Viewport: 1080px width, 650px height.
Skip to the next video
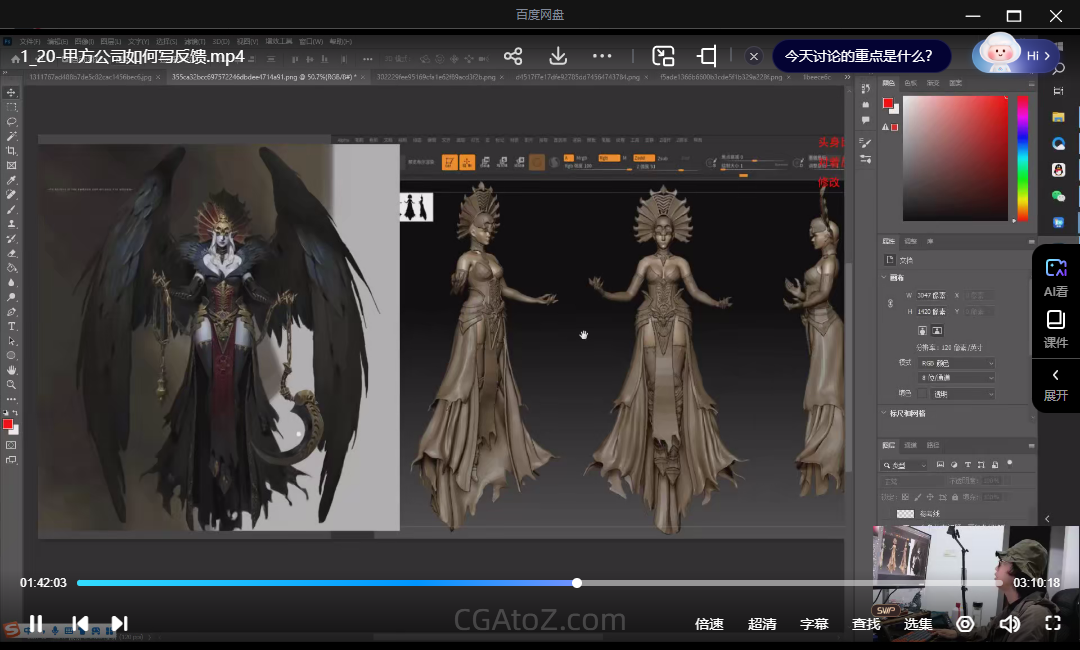pyautogui.click(x=119, y=624)
